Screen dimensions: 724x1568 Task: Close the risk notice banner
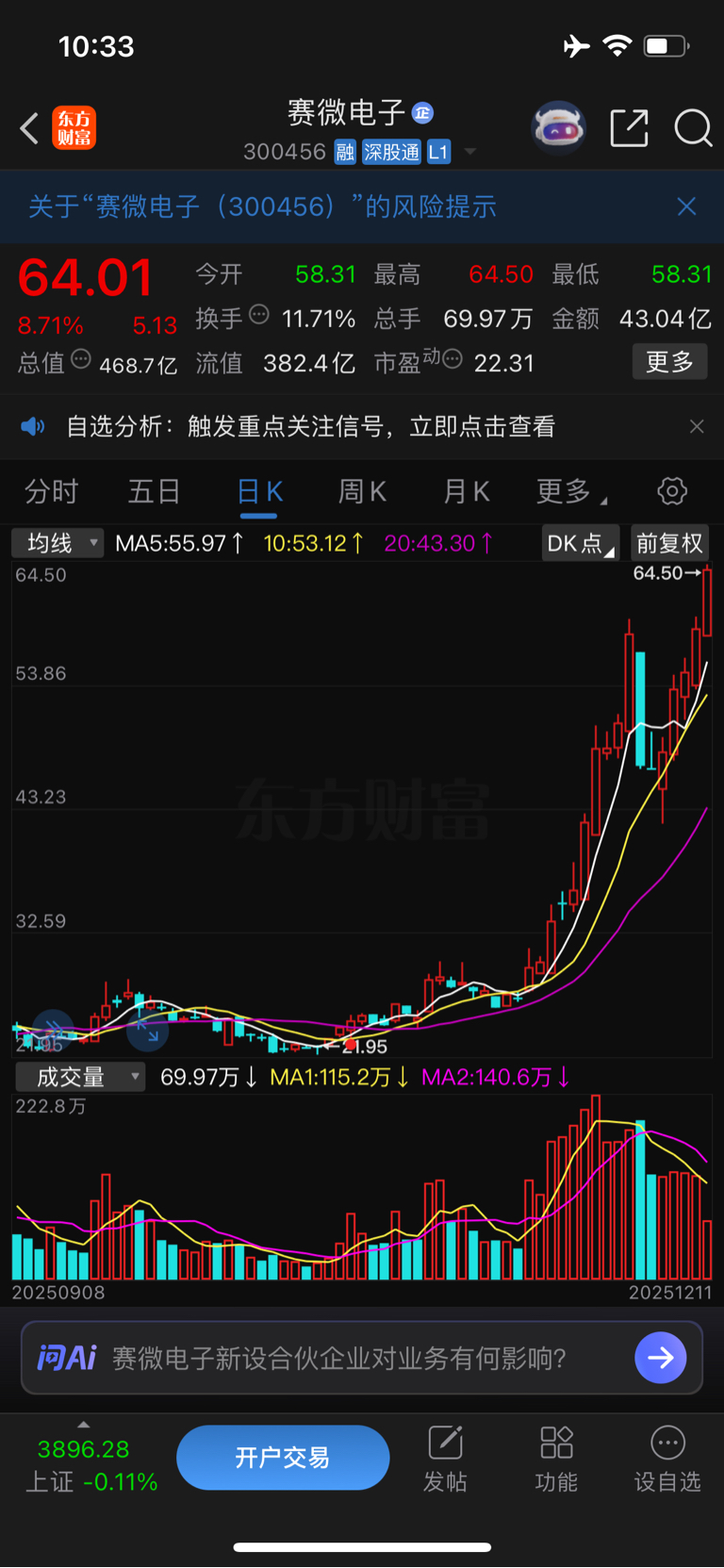pos(686,206)
